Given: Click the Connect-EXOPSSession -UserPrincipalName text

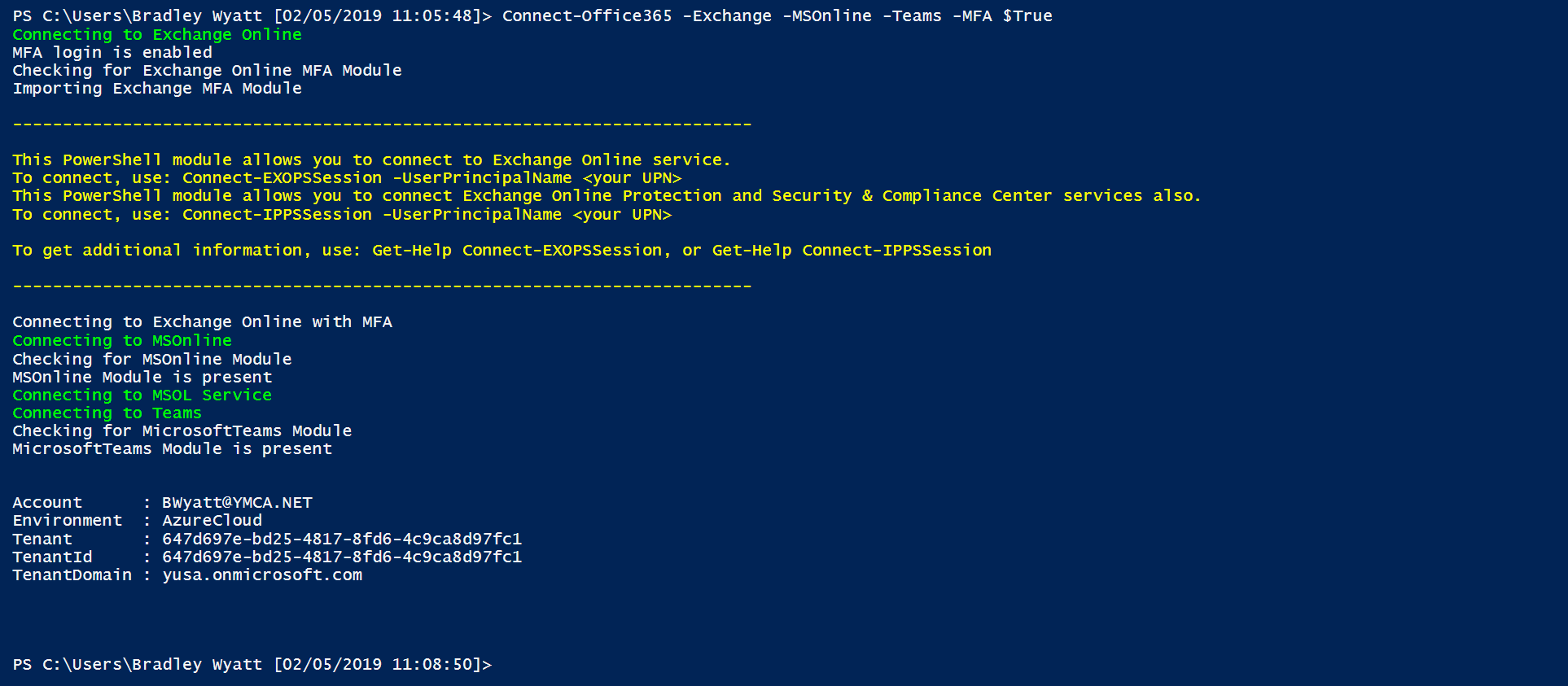Looking at the screenshot, I should [x=377, y=177].
